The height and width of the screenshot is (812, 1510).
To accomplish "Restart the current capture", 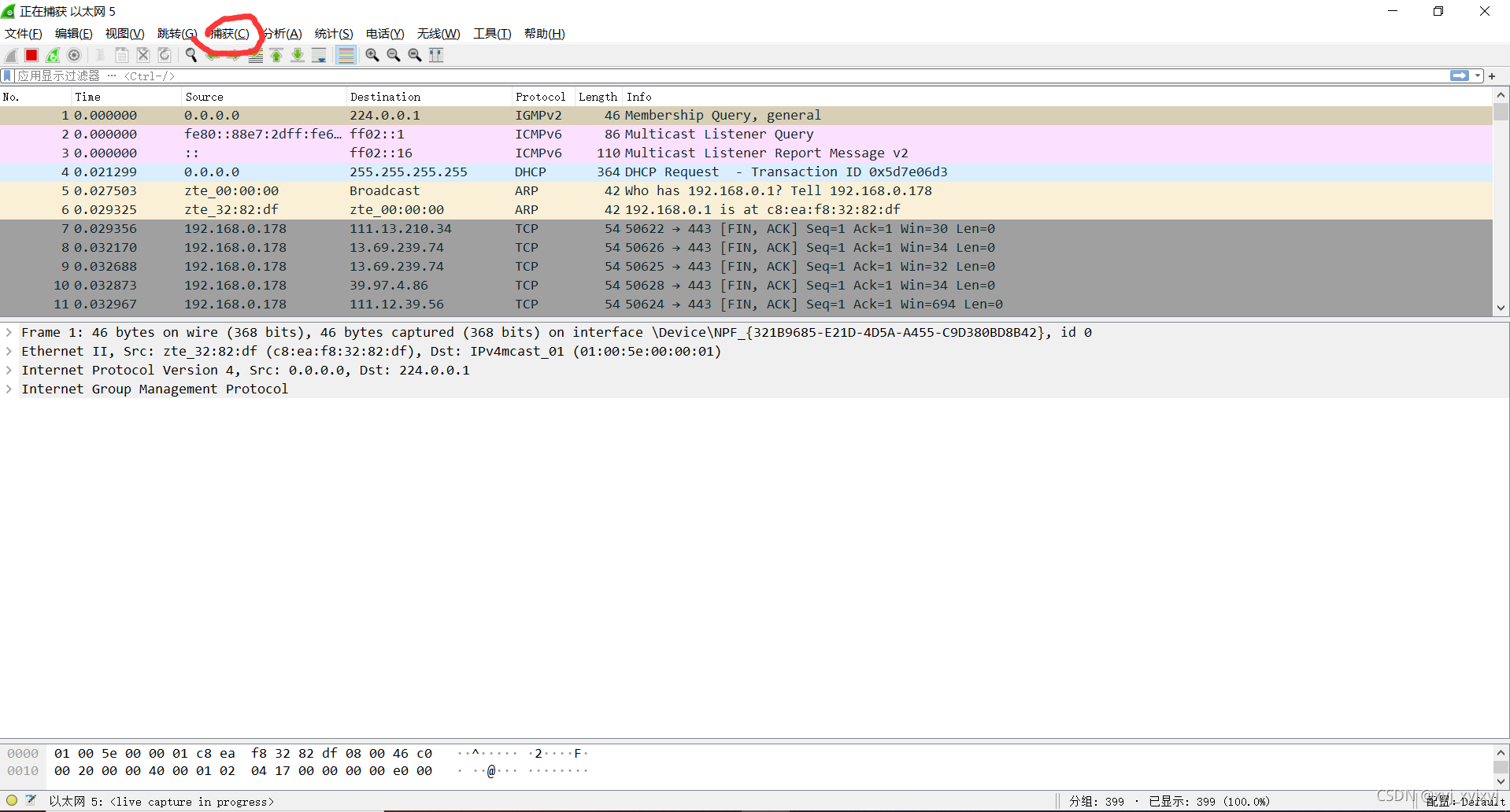I will point(53,55).
